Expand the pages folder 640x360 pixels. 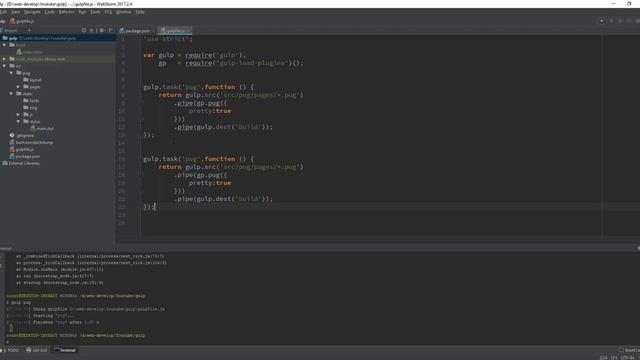tap(18, 87)
